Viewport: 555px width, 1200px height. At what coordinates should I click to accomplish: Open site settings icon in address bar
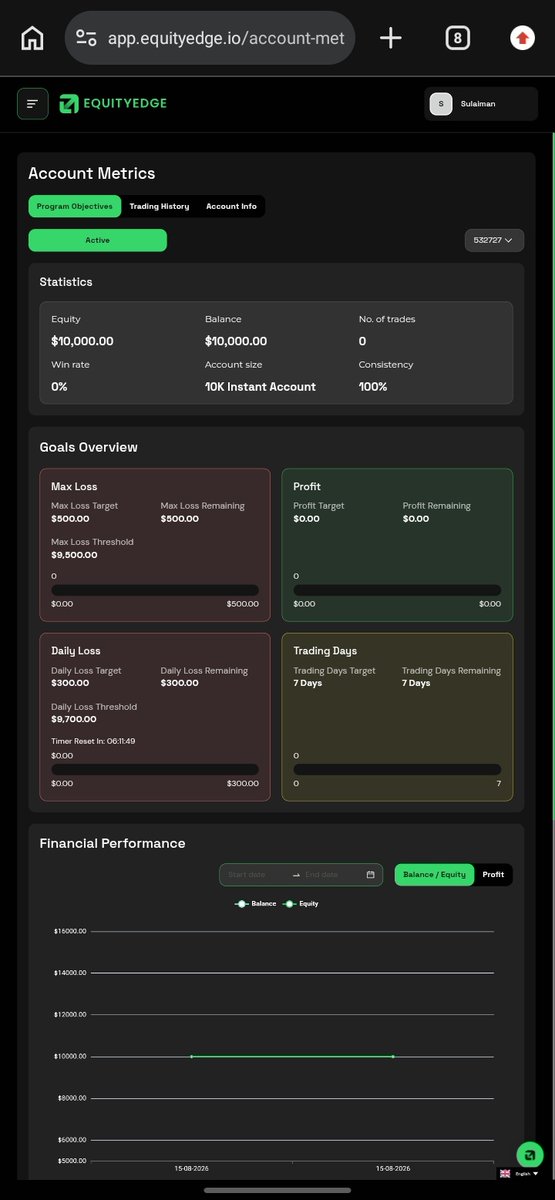[x=87, y=38]
